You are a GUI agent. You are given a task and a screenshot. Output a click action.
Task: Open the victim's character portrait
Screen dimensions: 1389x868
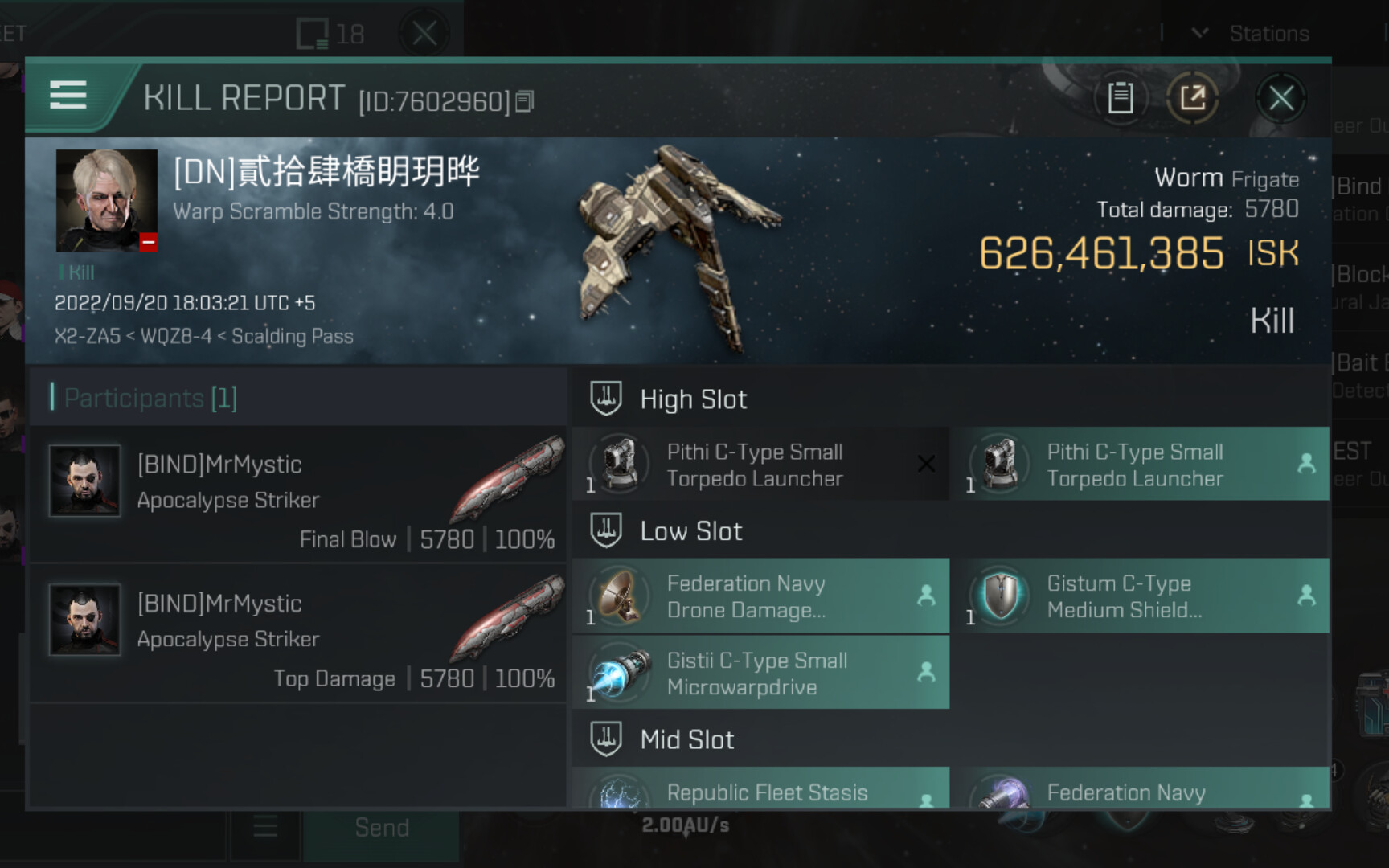pyautogui.click(x=106, y=200)
